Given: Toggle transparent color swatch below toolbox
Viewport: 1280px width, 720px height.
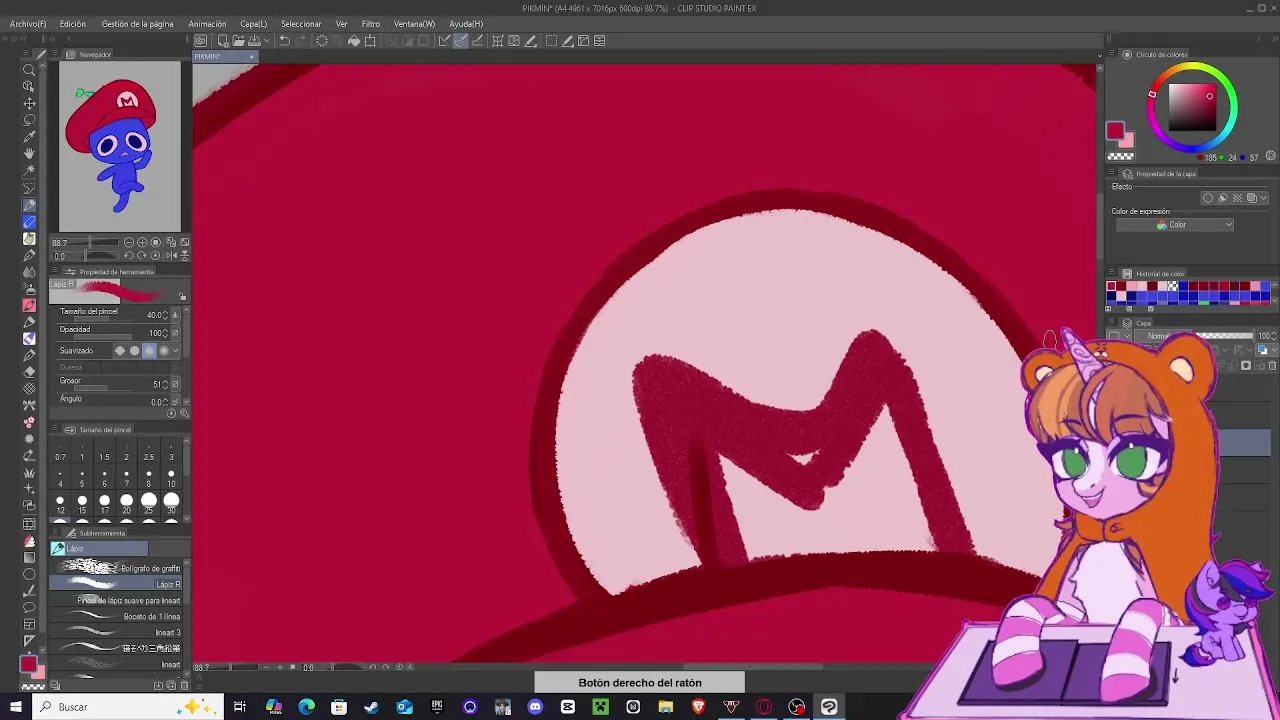Looking at the screenshot, I should pyautogui.click(x=33, y=686).
